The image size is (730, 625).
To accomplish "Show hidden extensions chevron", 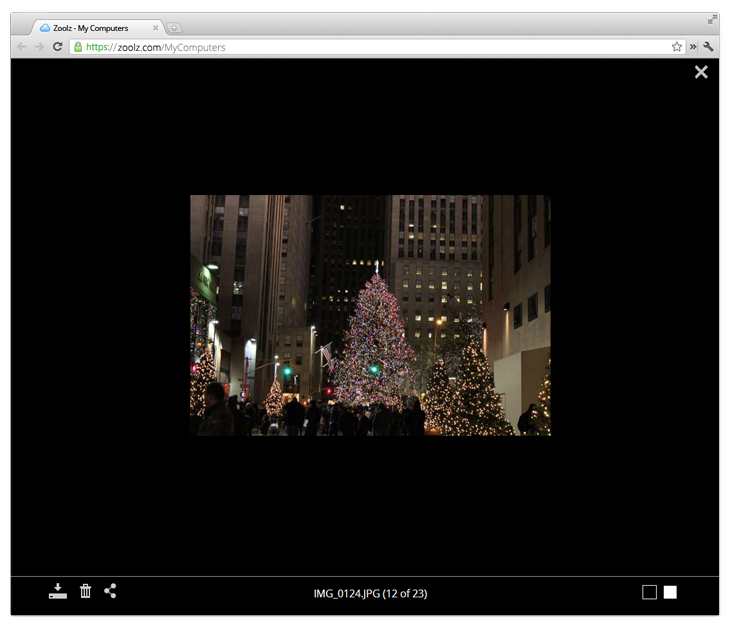I will coord(693,47).
